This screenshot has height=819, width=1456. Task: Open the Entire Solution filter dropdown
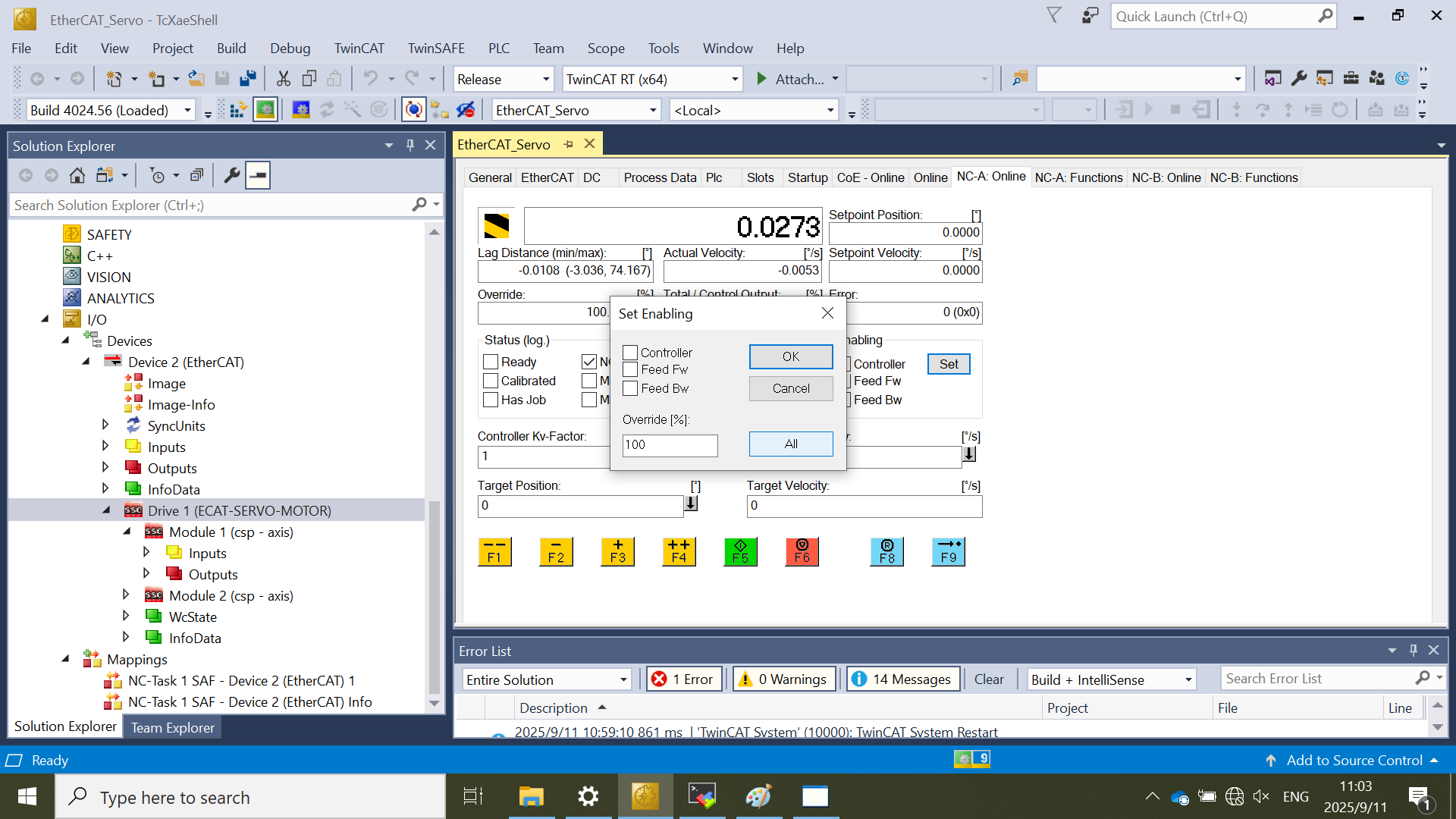(623, 679)
